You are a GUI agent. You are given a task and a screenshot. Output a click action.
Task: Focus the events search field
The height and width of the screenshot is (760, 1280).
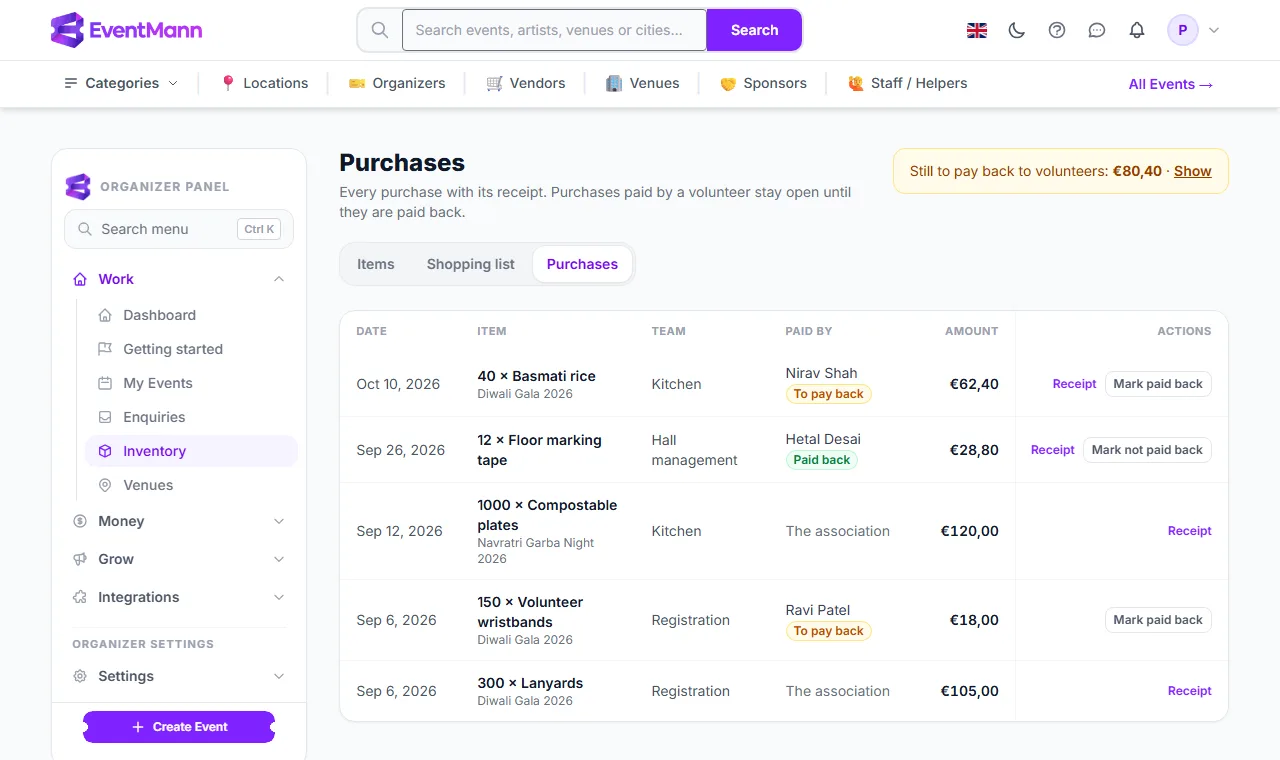pyautogui.click(x=554, y=30)
